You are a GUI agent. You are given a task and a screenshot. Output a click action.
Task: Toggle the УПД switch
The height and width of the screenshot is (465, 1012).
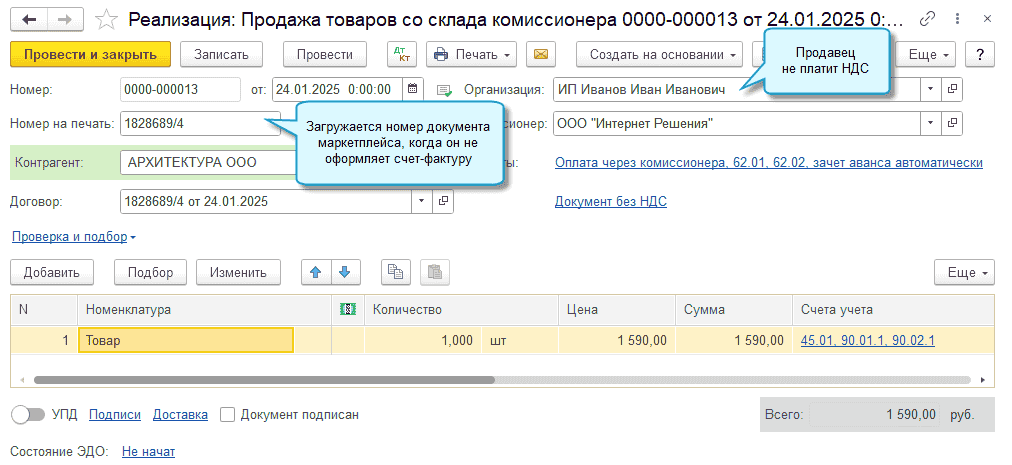tap(28, 415)
